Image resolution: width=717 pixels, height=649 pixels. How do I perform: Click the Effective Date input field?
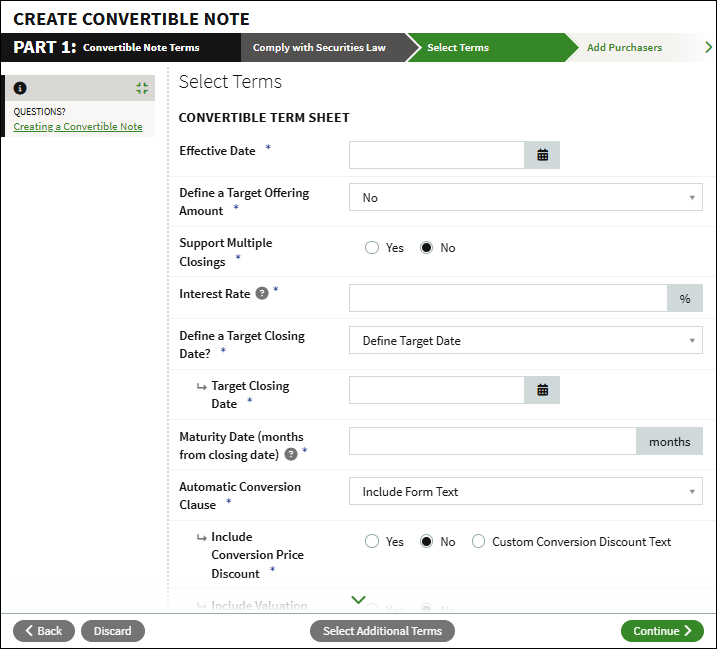tap(437, 155)
